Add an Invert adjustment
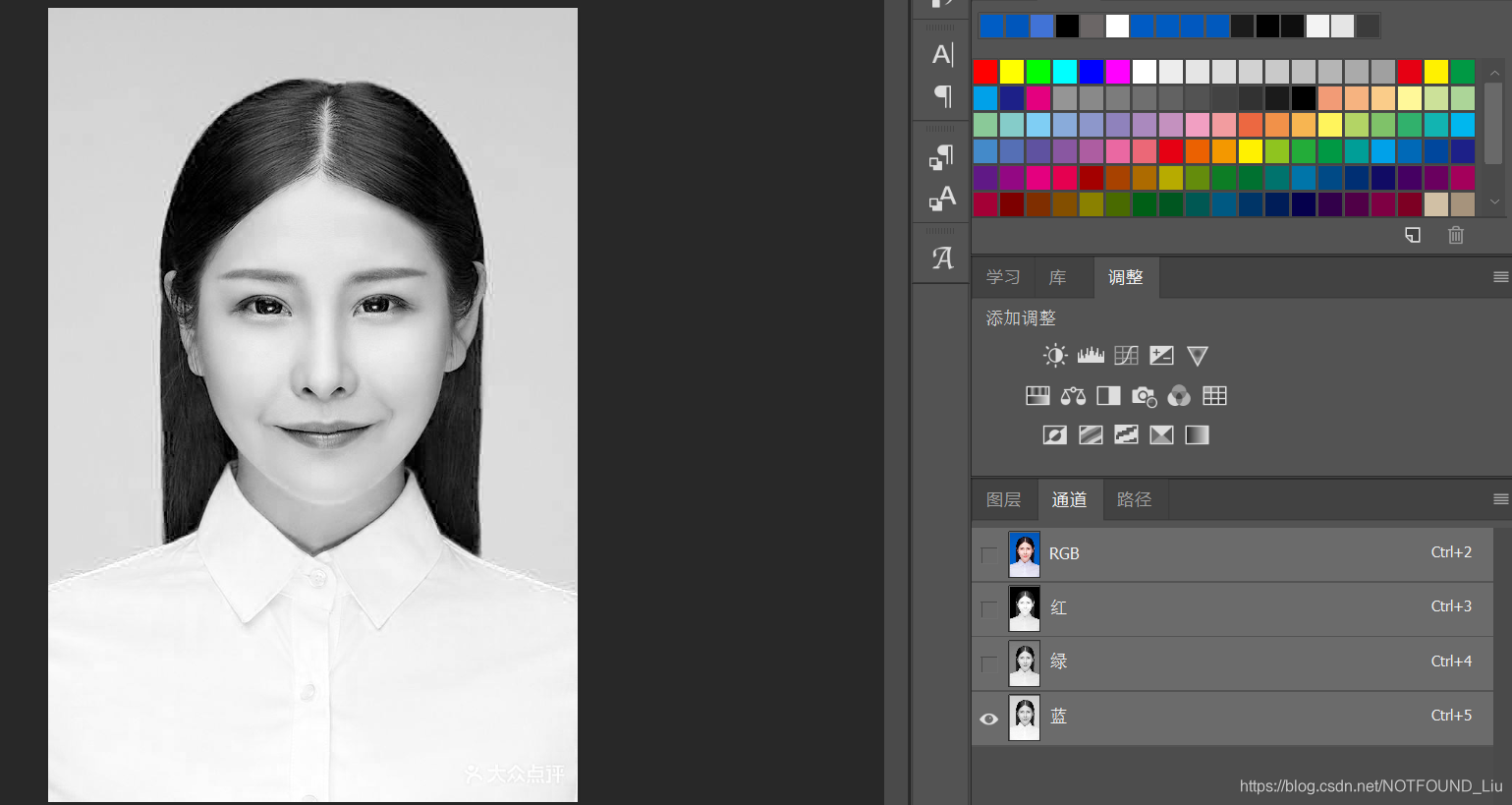The image size is (1512, 805). tap(1055, 434)
